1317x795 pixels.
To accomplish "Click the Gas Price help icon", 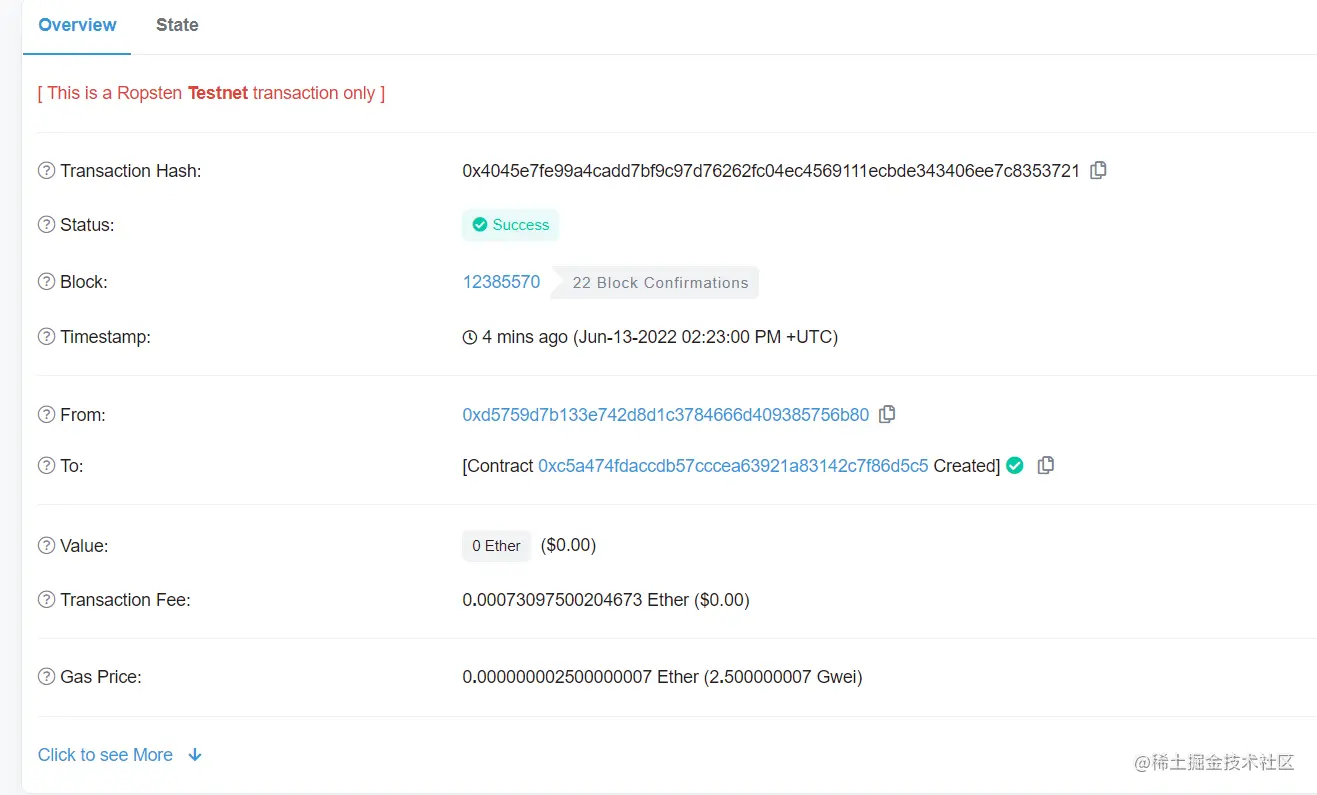I will [x=46, y=677].
